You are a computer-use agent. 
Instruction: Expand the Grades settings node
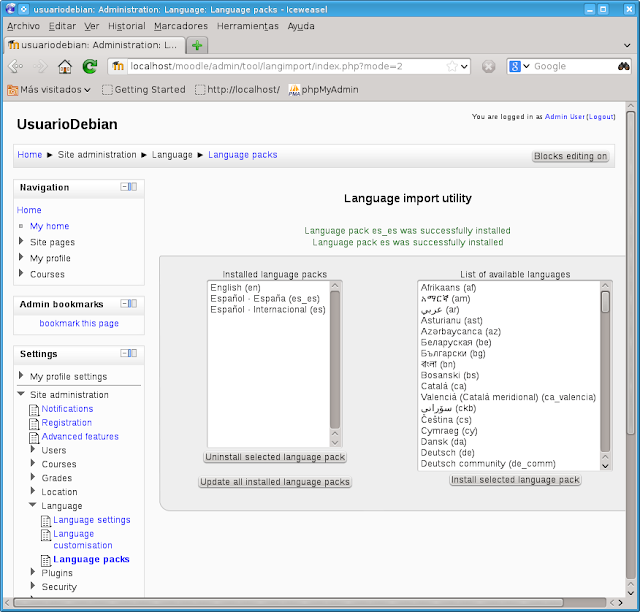(33, 477)
